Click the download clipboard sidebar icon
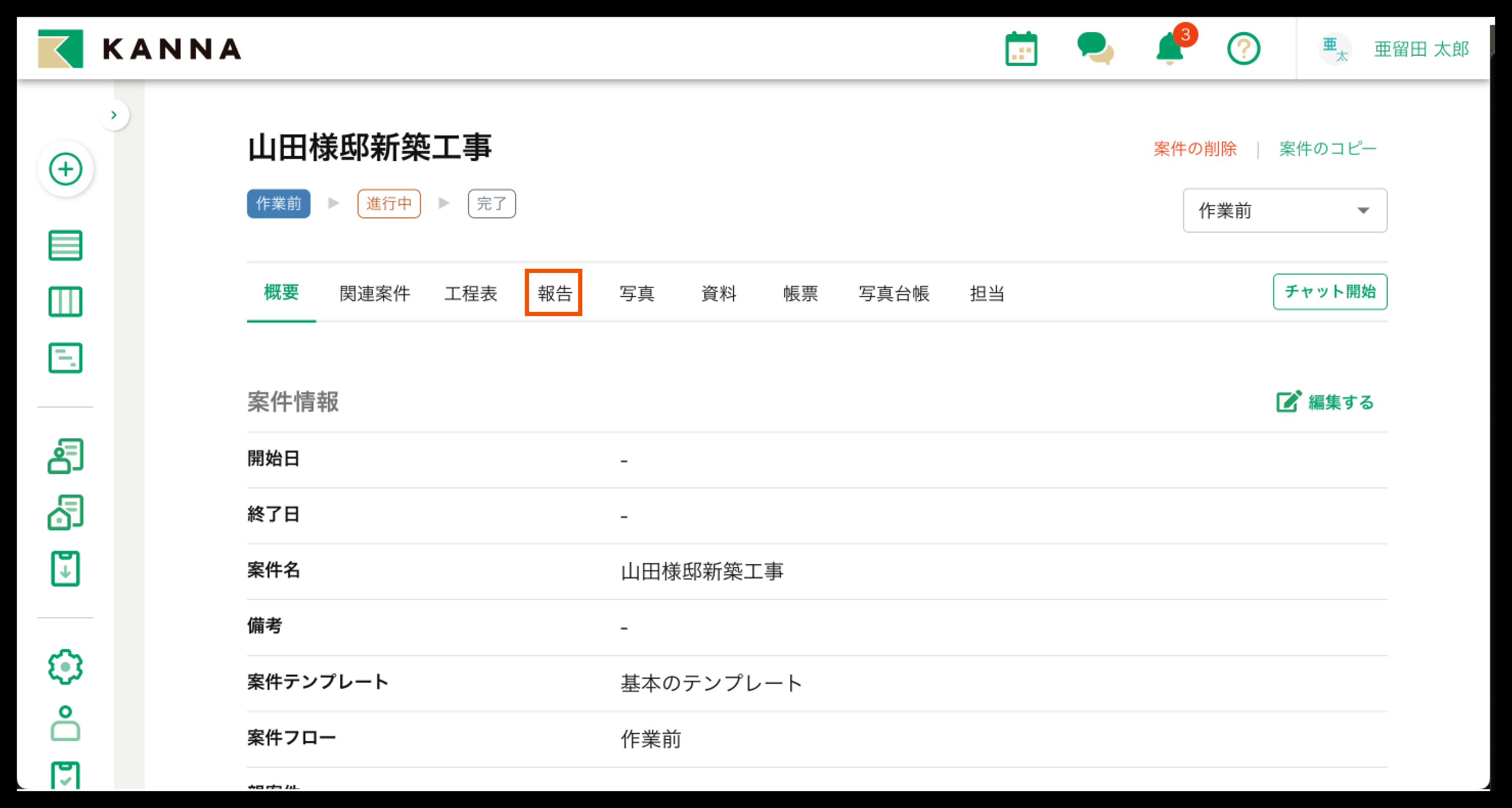Viewport: 1512px width, 808px height. (65, 568)
